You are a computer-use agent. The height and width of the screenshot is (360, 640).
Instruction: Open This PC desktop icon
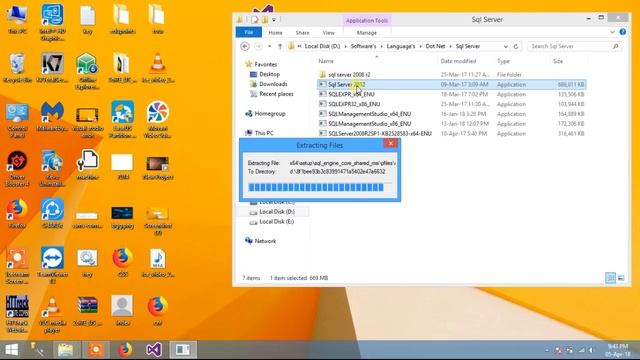point(17,19)
